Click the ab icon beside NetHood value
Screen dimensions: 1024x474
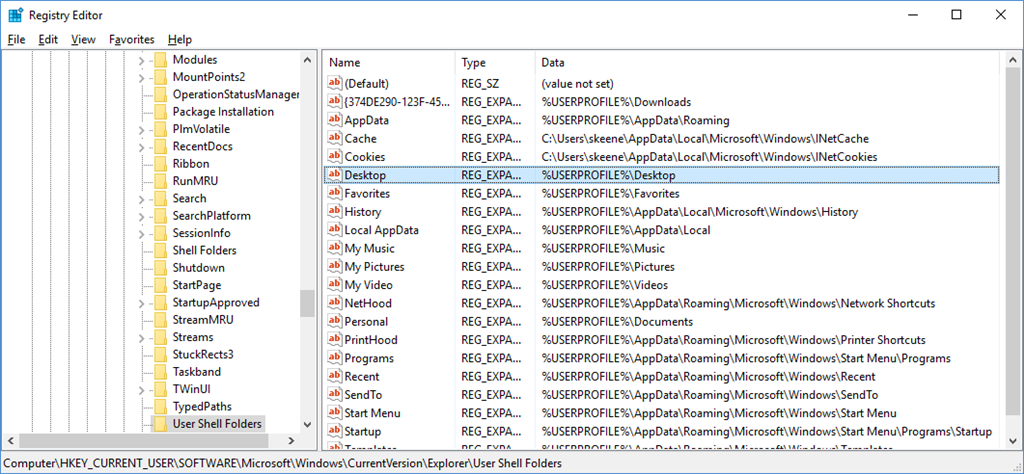coord(334,303)
